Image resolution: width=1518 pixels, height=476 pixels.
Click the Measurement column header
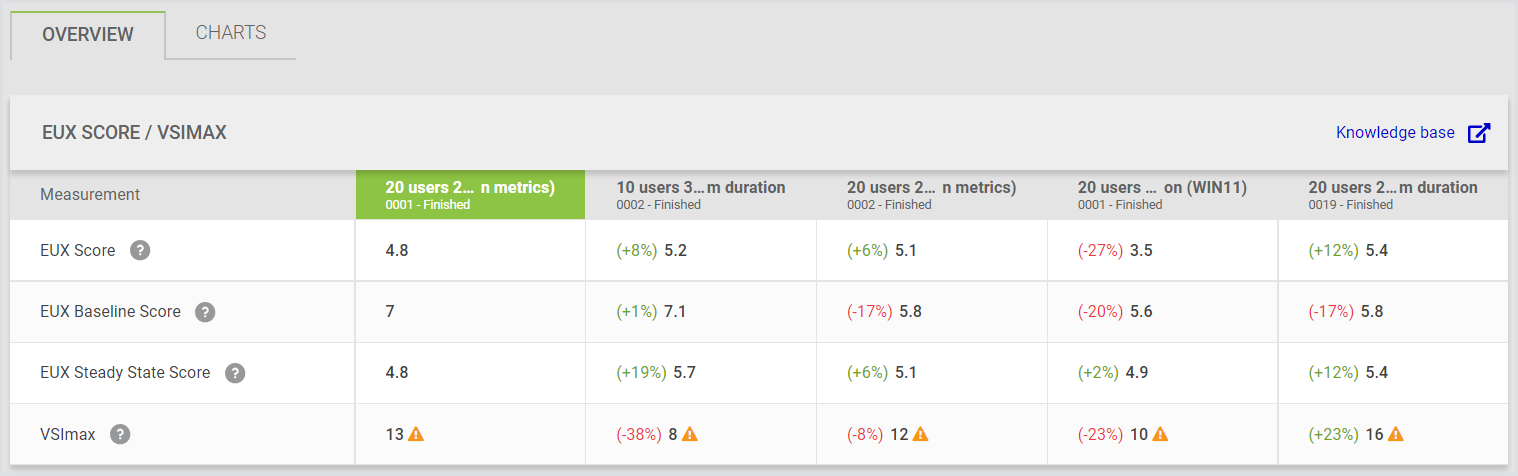click(90, 194)
